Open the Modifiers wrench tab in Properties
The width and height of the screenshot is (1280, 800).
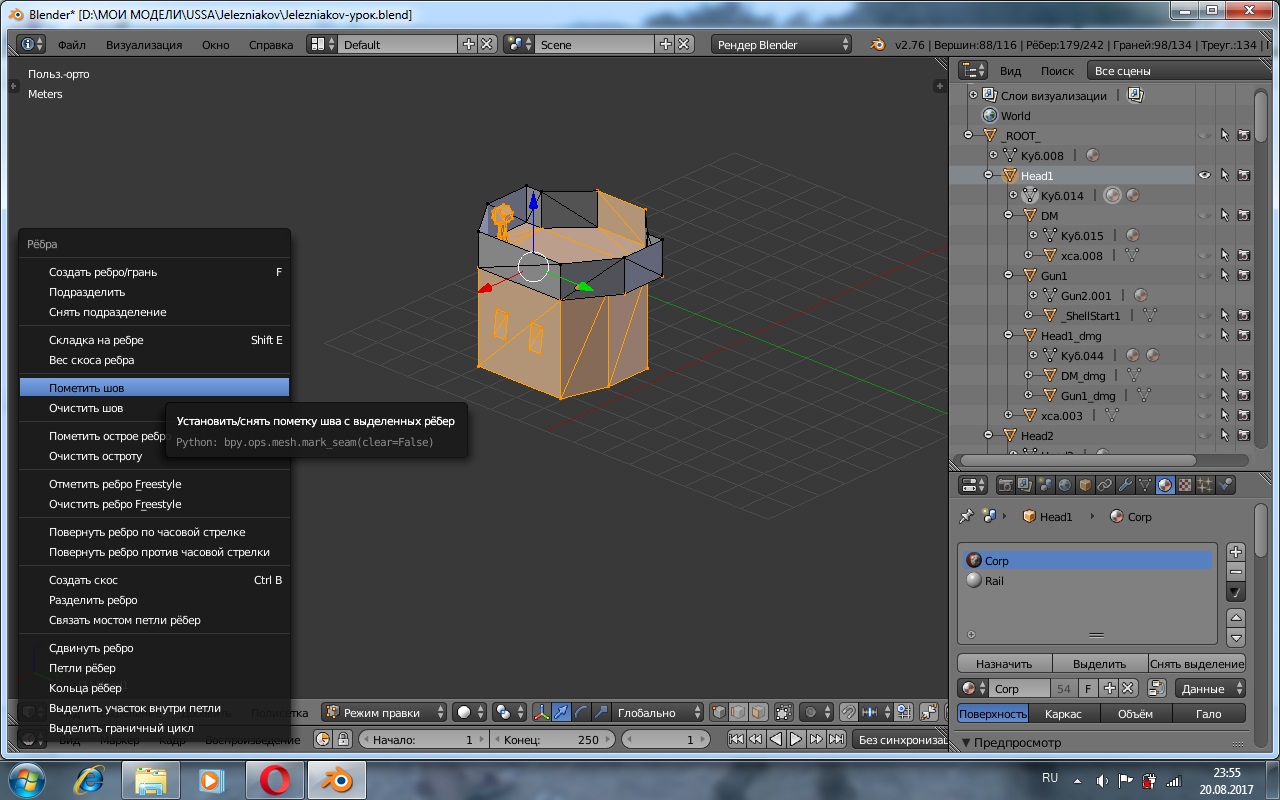1125,485
